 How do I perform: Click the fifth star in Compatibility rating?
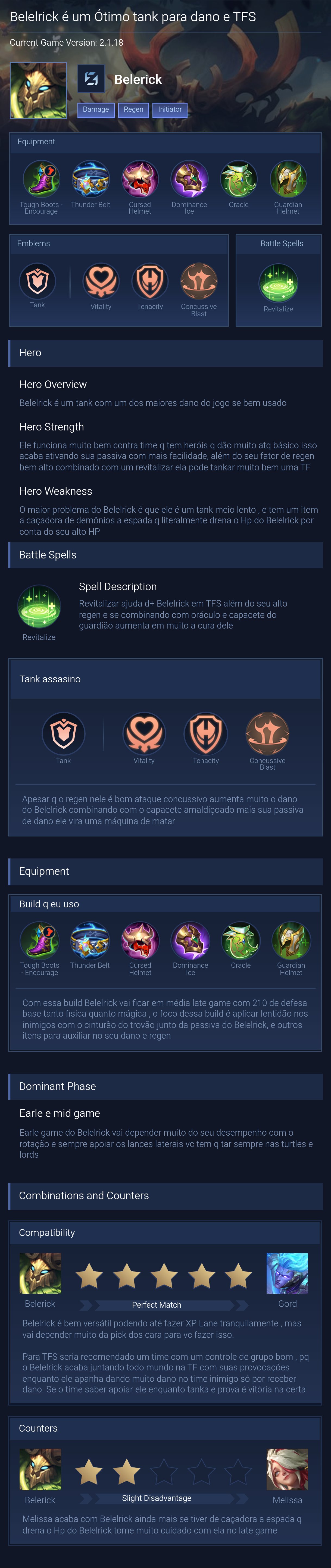coord(239,1276)
